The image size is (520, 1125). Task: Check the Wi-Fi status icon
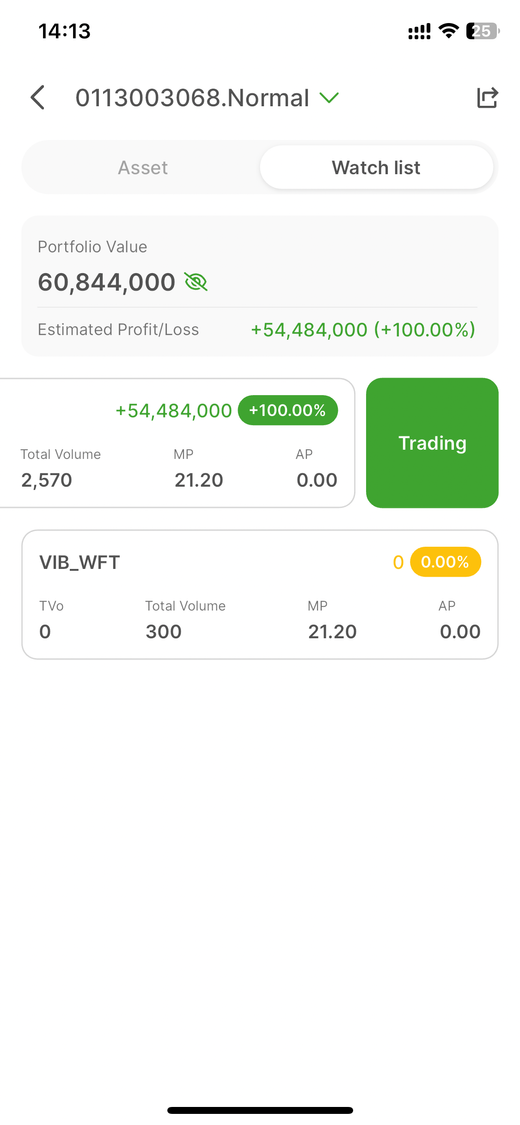pyautogui.click(x=449, y=31)
